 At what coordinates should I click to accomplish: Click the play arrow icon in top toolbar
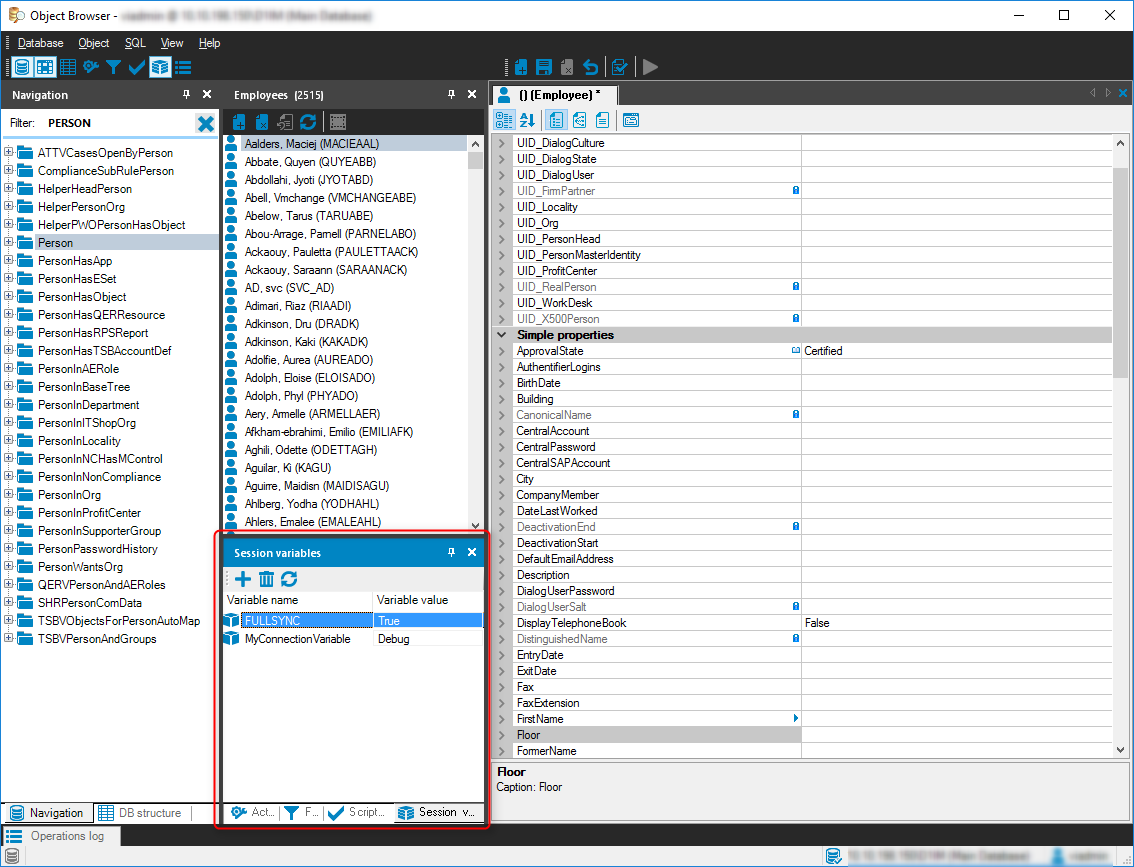(650, 67)
